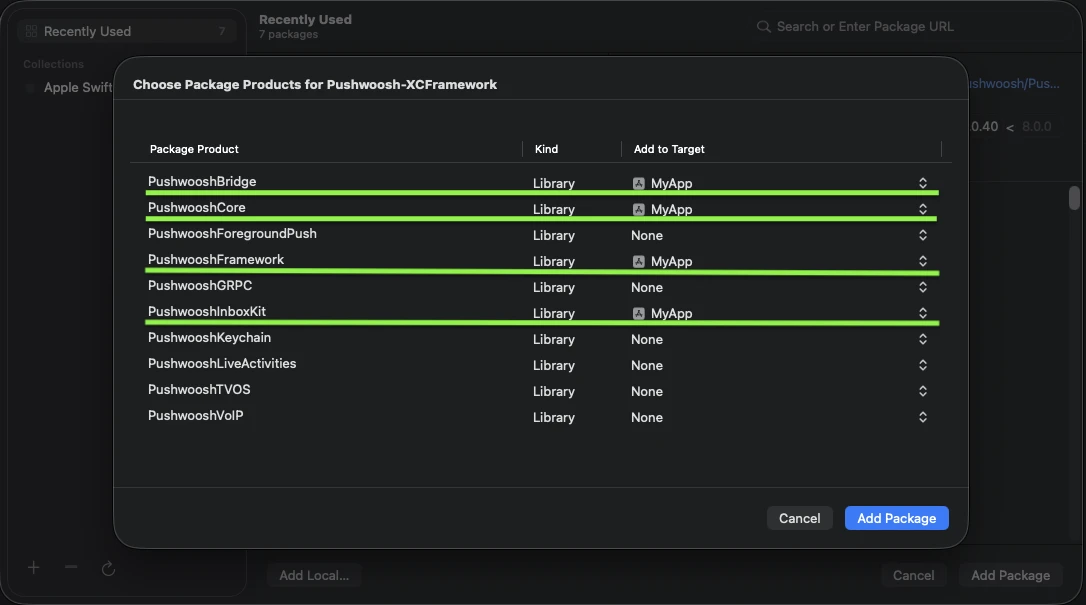
Task: Select the PushwooshBridge package product name
Action: [202, 181]
